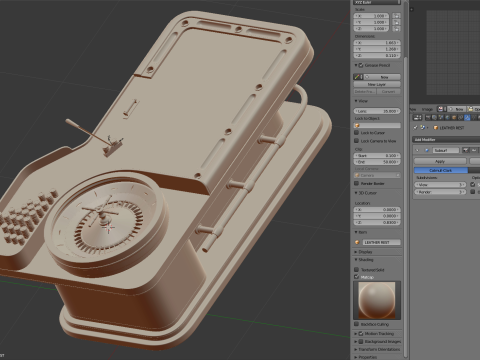Click the Grease Pencil pencil datablock icon

tap(358, 77)
